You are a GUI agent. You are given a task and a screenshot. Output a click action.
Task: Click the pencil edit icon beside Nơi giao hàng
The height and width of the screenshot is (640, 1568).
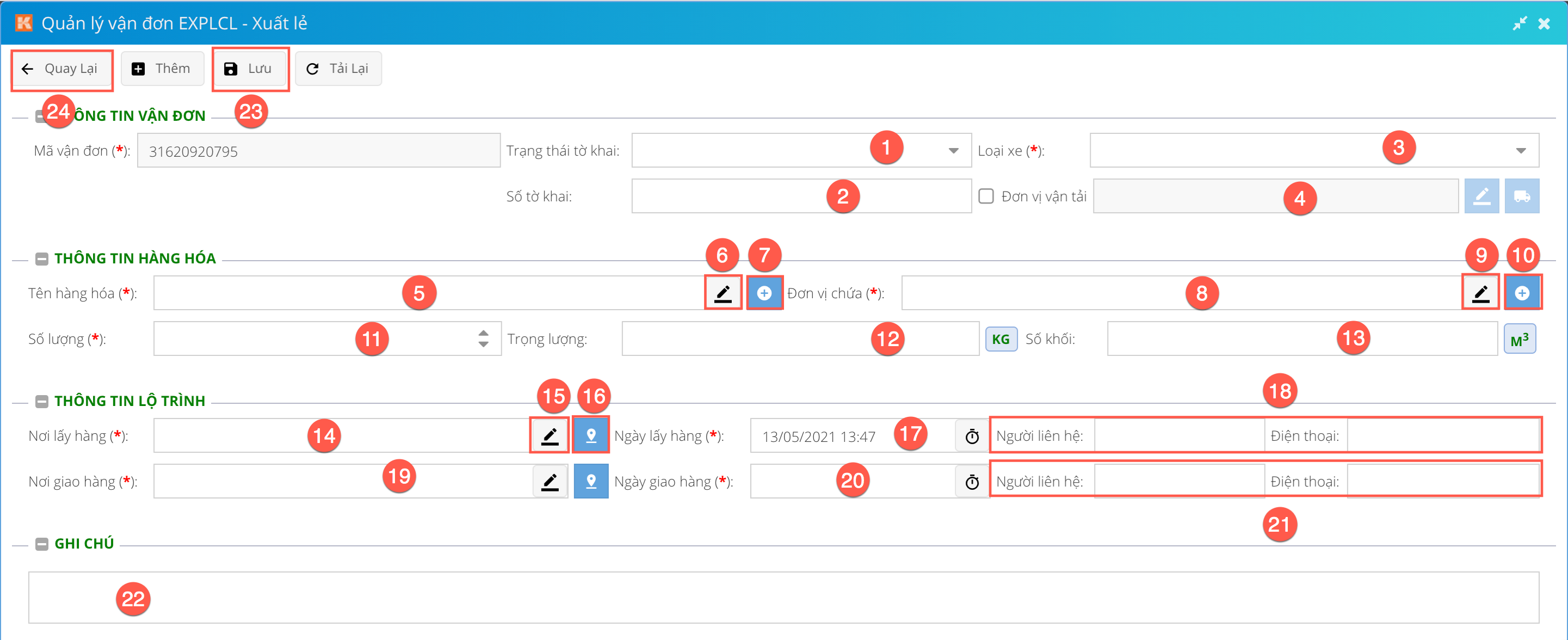tap(550, 481)
